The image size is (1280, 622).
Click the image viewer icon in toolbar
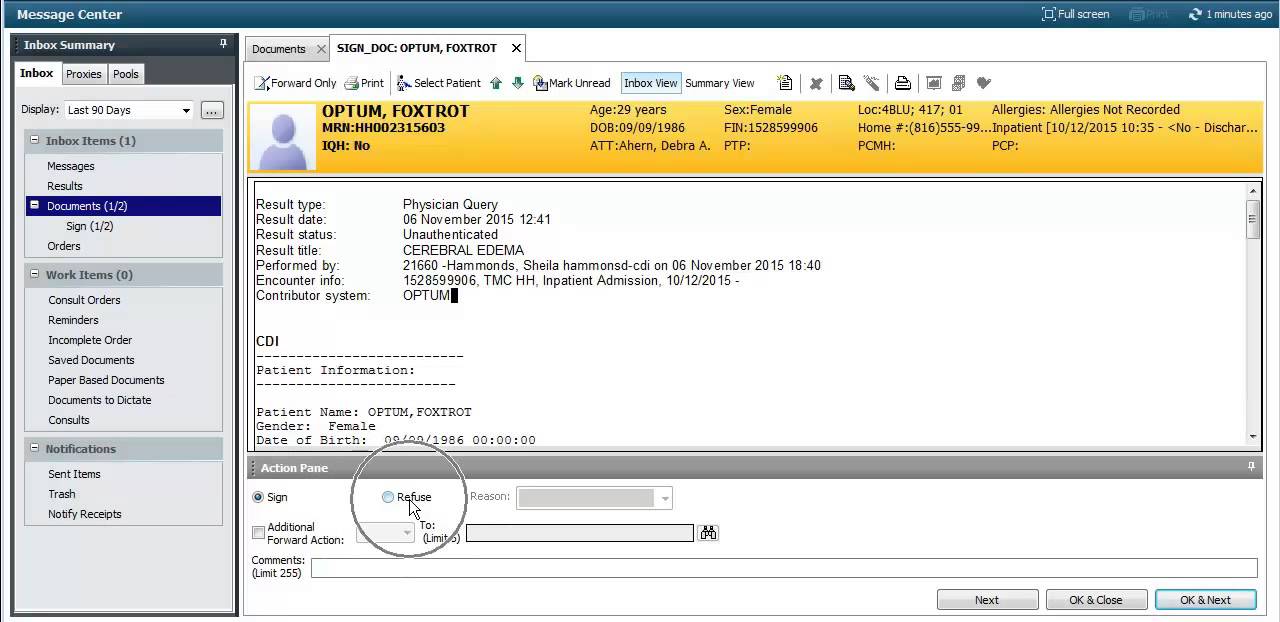point(933,83)
